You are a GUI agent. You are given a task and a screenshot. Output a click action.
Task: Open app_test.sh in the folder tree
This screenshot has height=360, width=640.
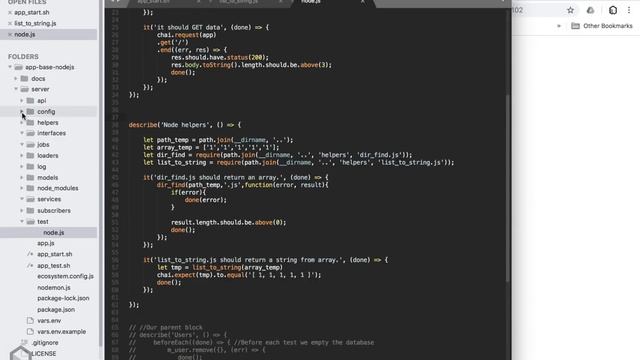(x=53, y=266)
